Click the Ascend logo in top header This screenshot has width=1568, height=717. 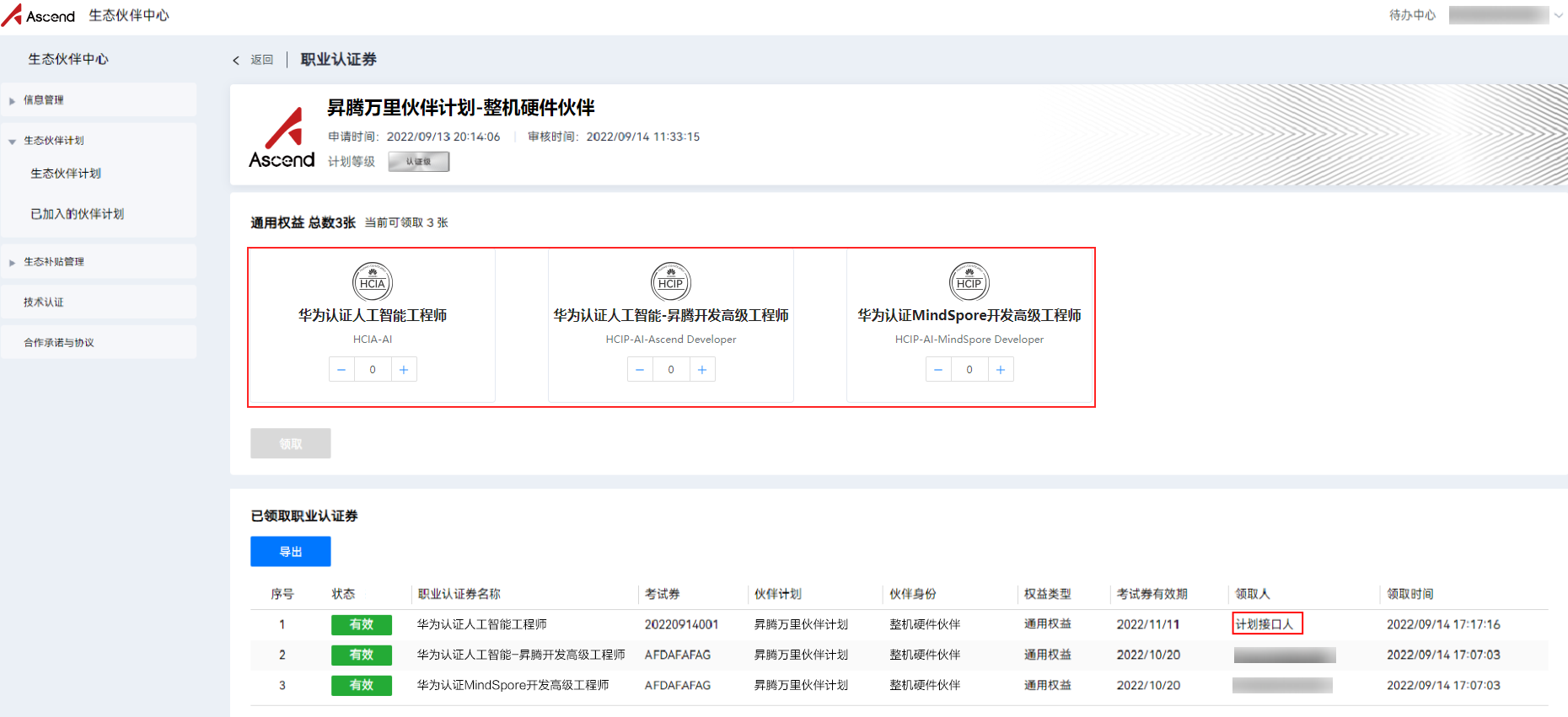[38, 15]
